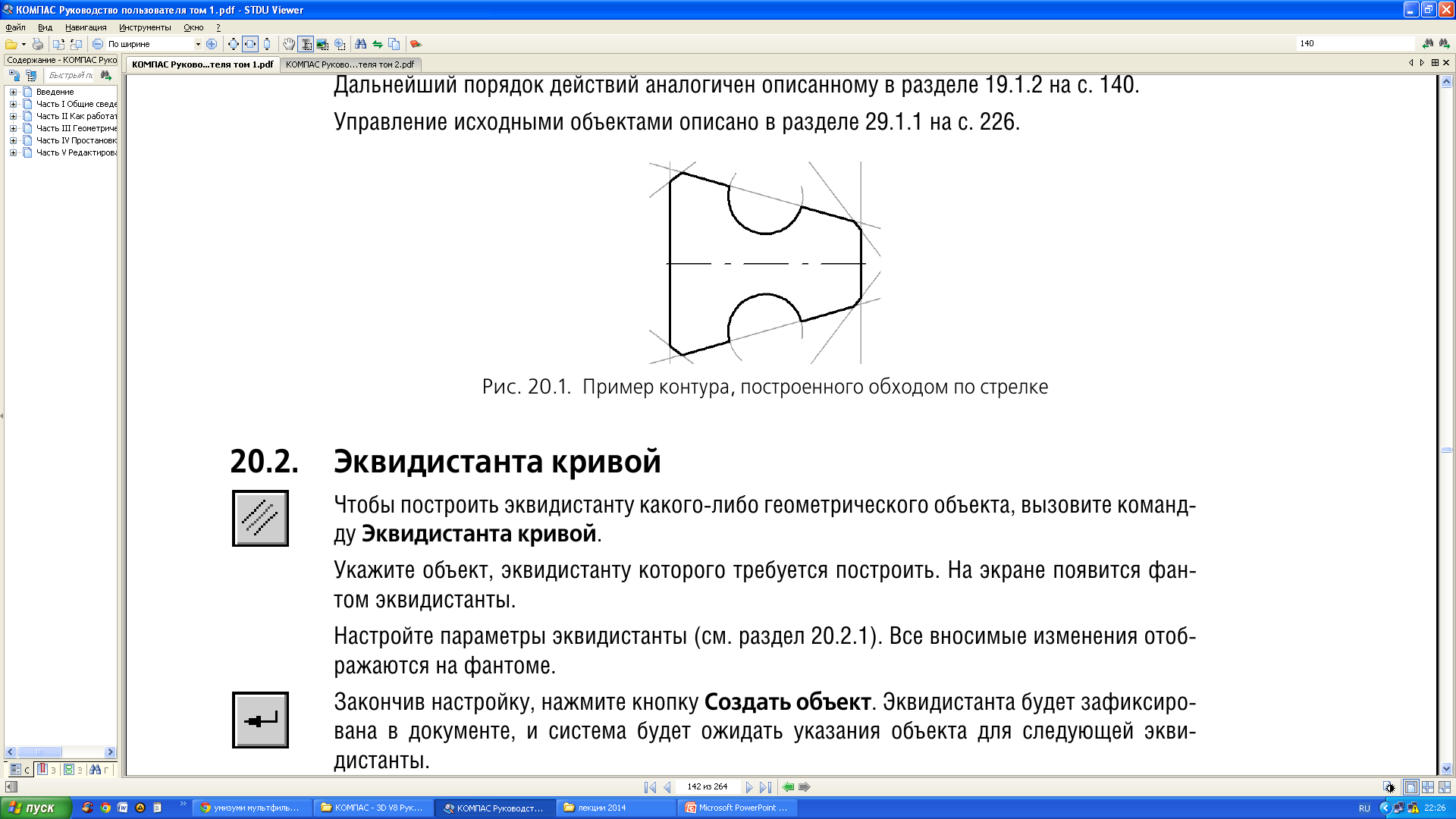Open the Инструменты menu

(145, 27)
